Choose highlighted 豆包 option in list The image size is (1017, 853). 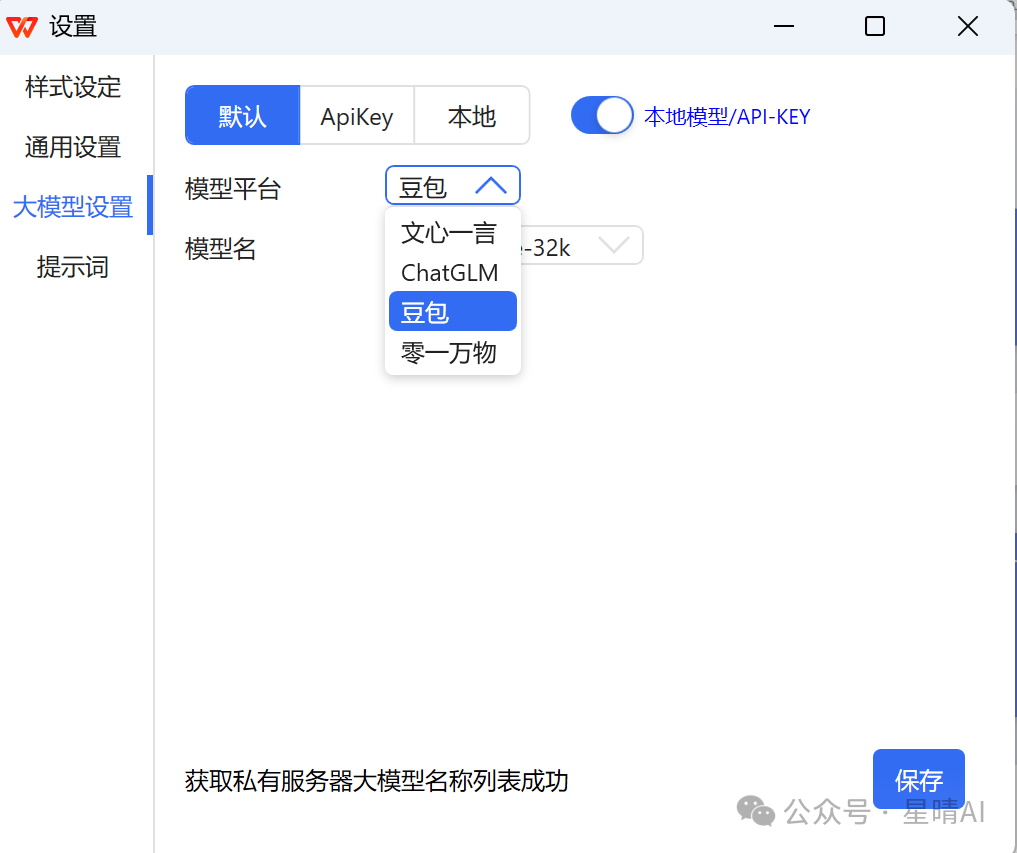453,311
